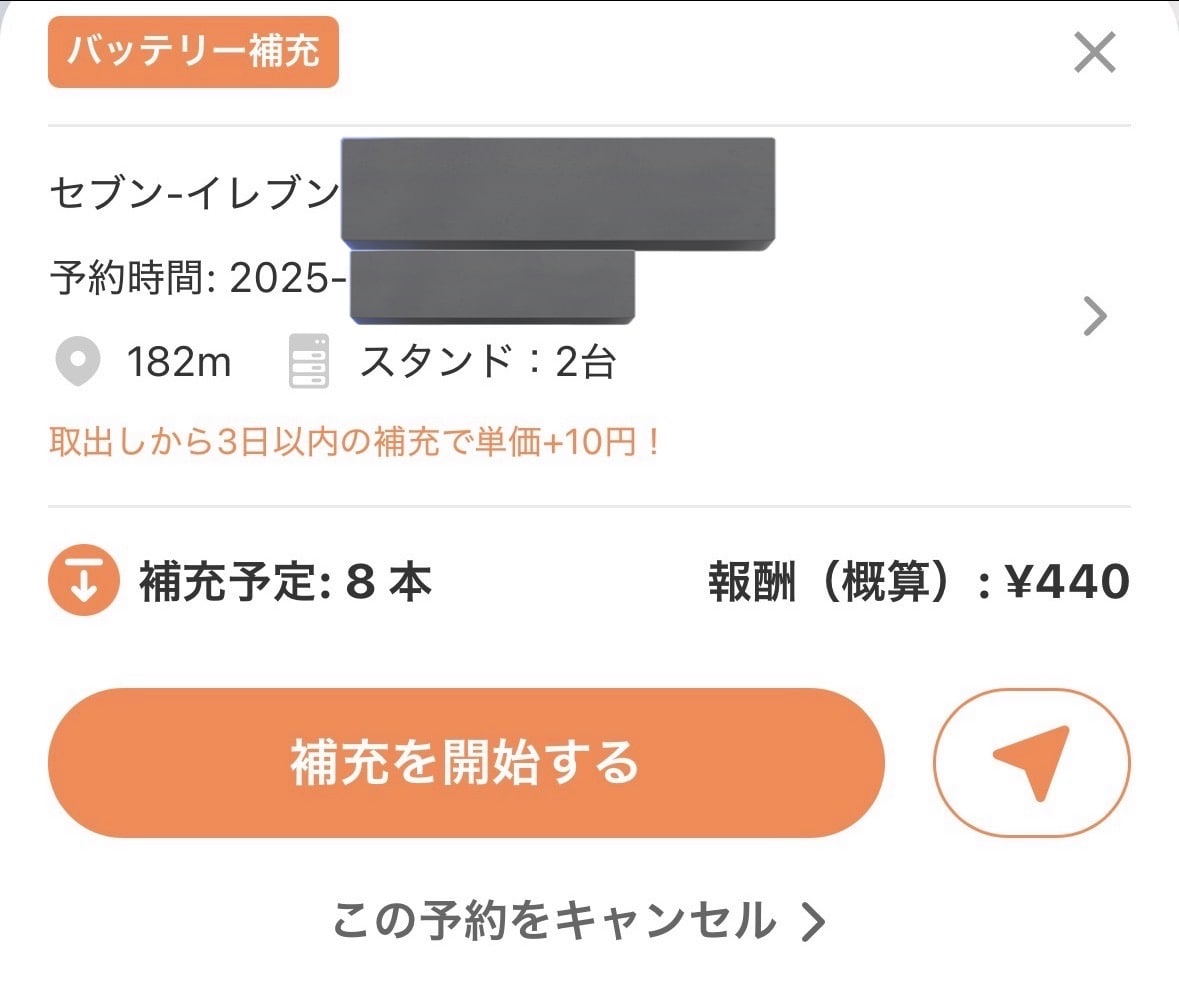Screen dimensions: 1179x990
Task: Tap the location pin icon
Action: (77, 362)
